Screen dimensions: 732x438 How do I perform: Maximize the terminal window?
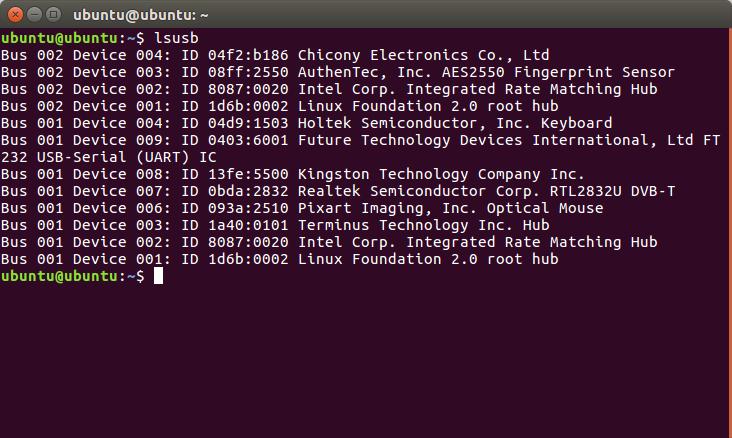(x=53, y=14)
